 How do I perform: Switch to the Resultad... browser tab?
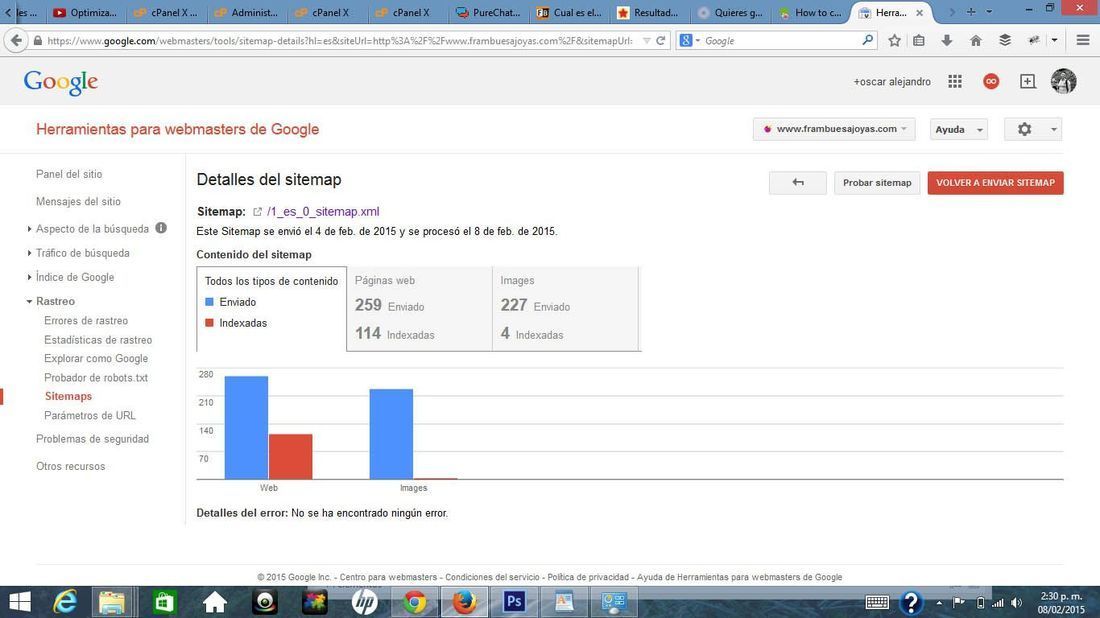click(x=648, y=13)
